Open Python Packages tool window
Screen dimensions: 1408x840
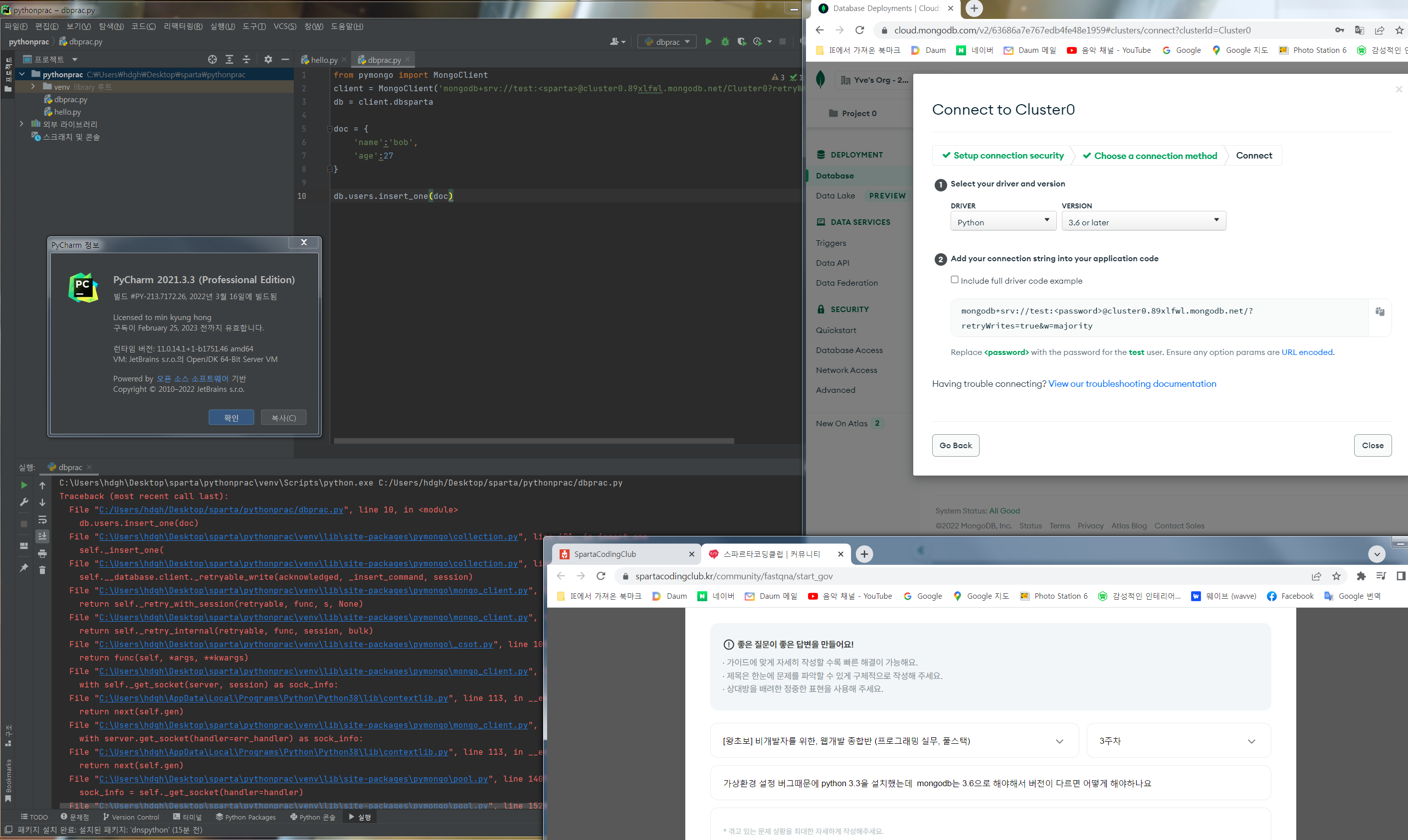(x=246, y=817)
